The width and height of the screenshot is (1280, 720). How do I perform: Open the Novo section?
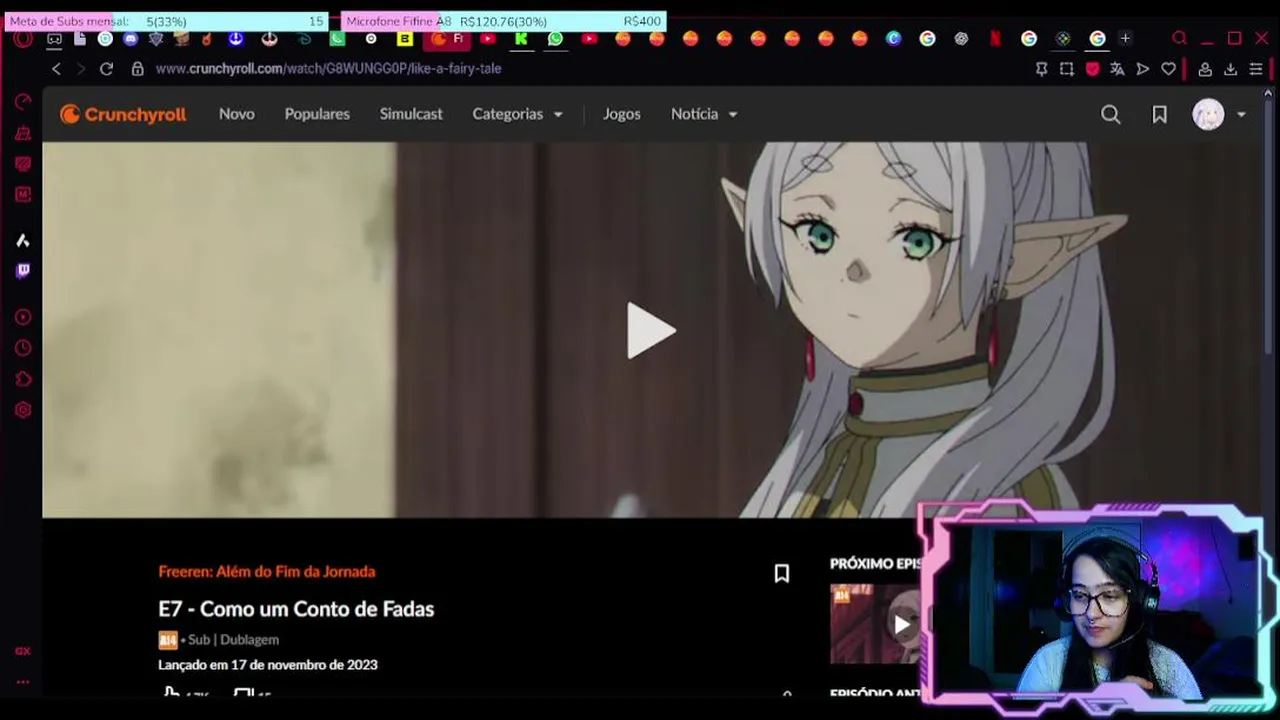[237, 114]
